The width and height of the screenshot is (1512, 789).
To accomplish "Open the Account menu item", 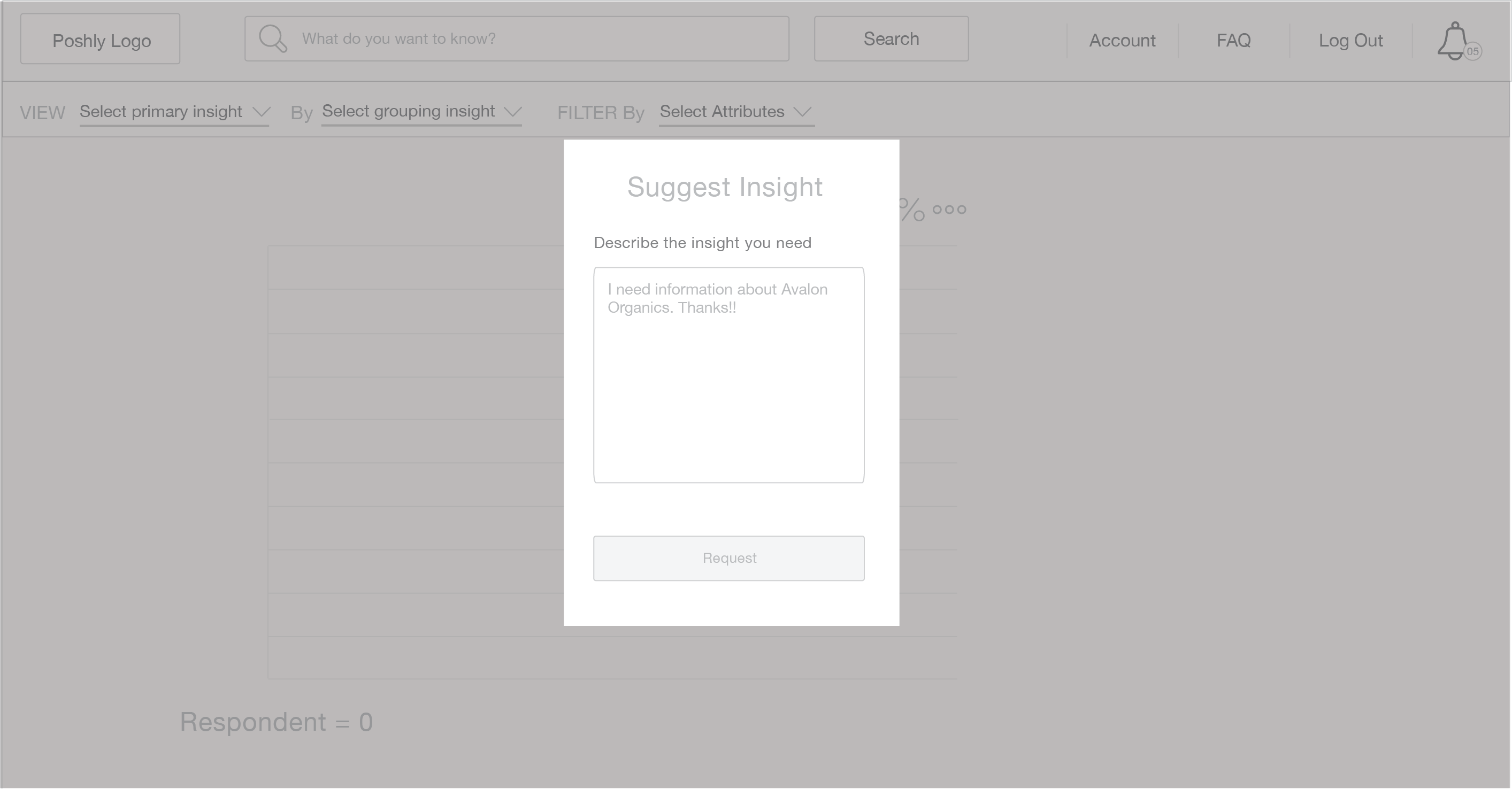I will click(x=1122, y=41).
